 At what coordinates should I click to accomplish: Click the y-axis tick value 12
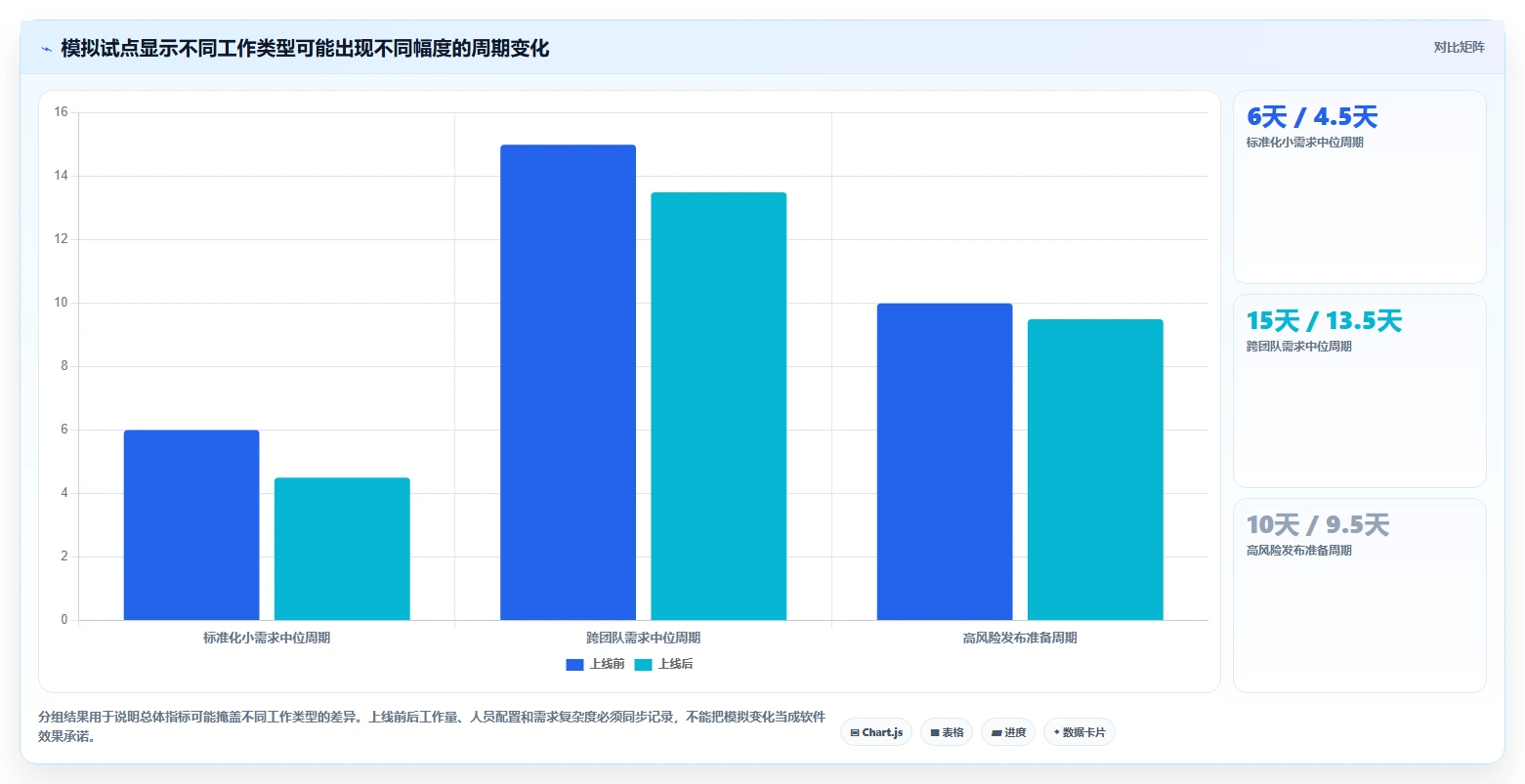[x=62, y=239]
